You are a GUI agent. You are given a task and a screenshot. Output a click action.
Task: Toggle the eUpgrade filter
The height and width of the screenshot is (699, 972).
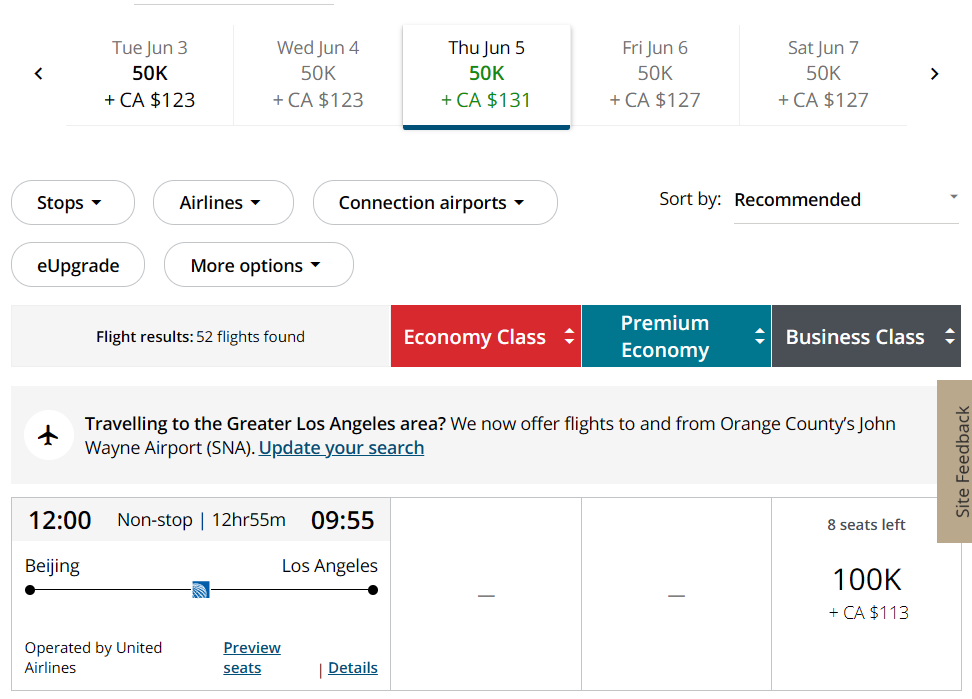[x=78, y=265]
